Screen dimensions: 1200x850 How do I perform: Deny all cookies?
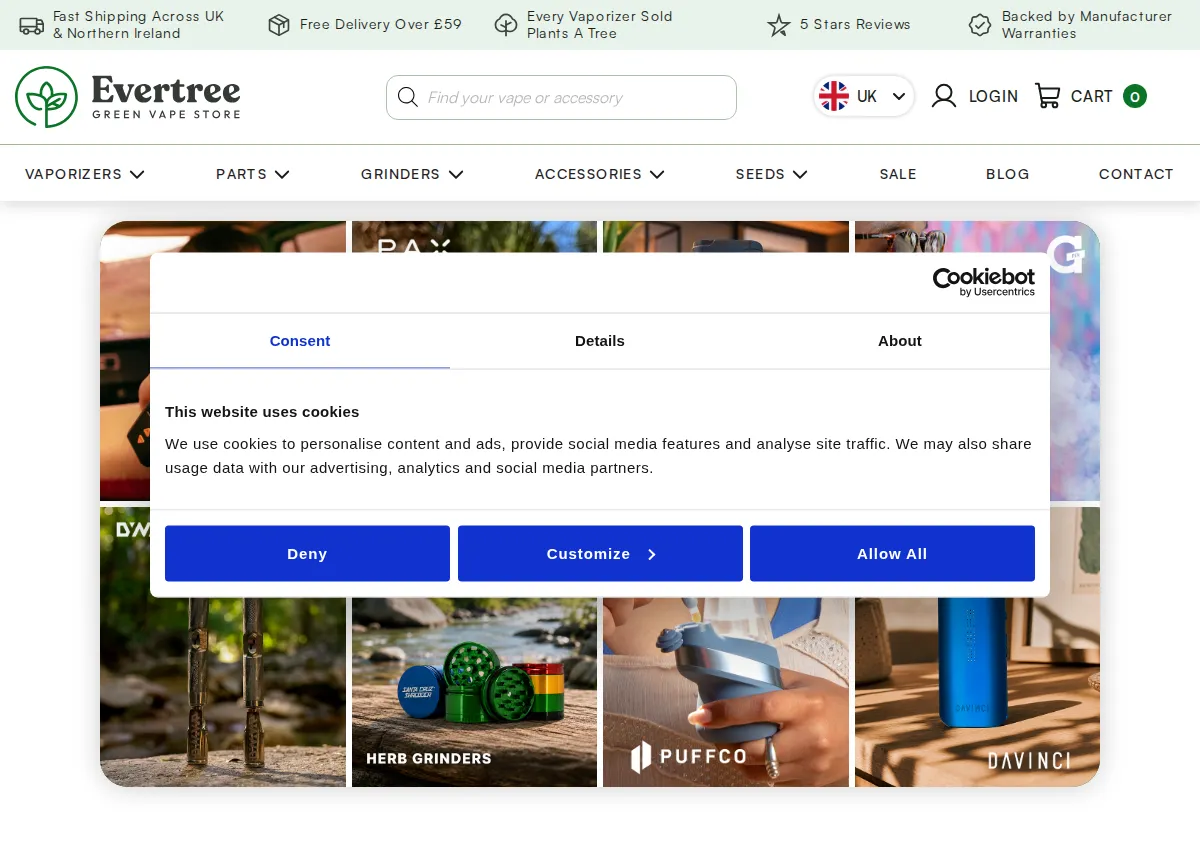(307, 553)
